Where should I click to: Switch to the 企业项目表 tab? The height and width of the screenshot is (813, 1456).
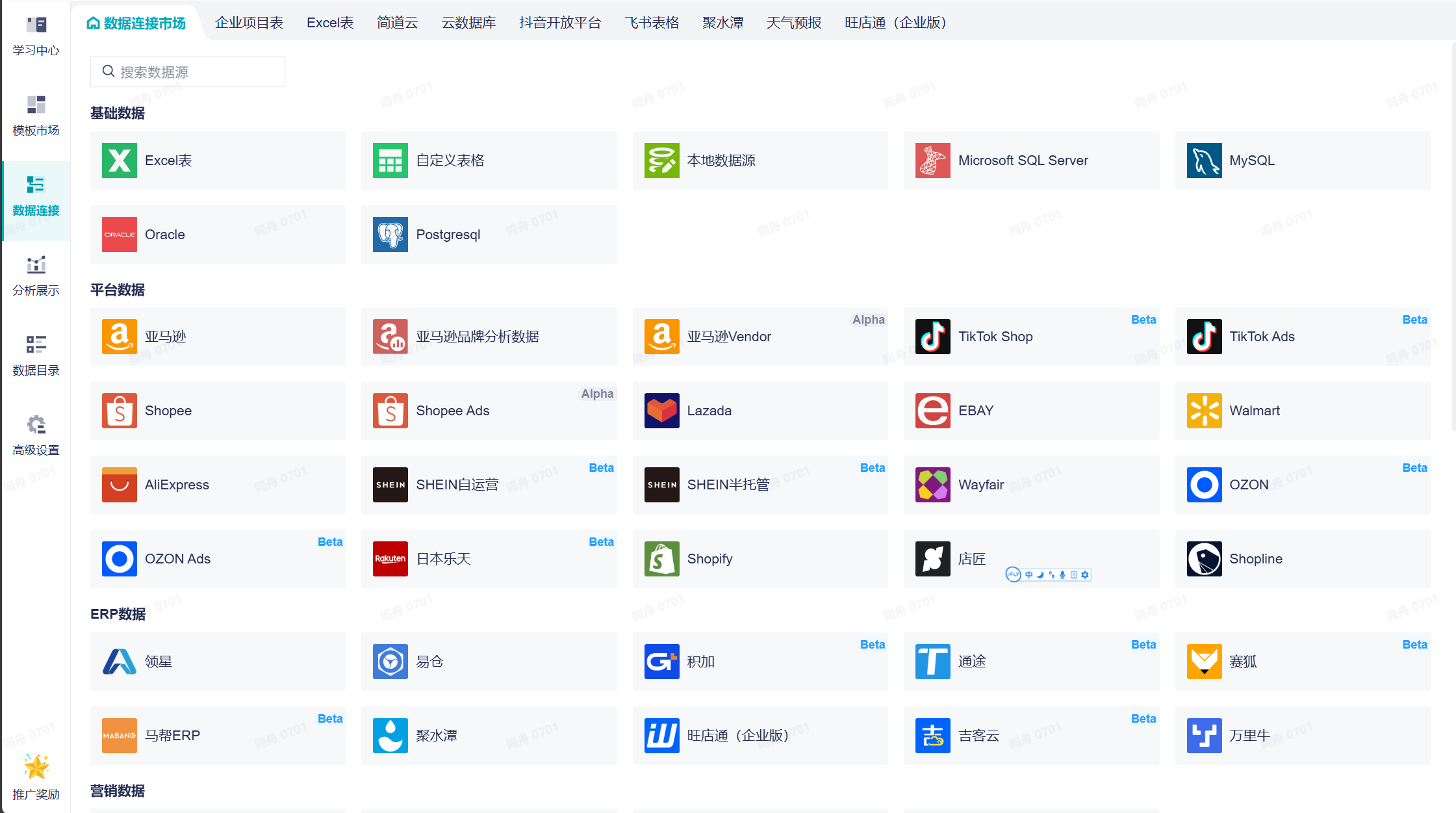coord(249,23)
